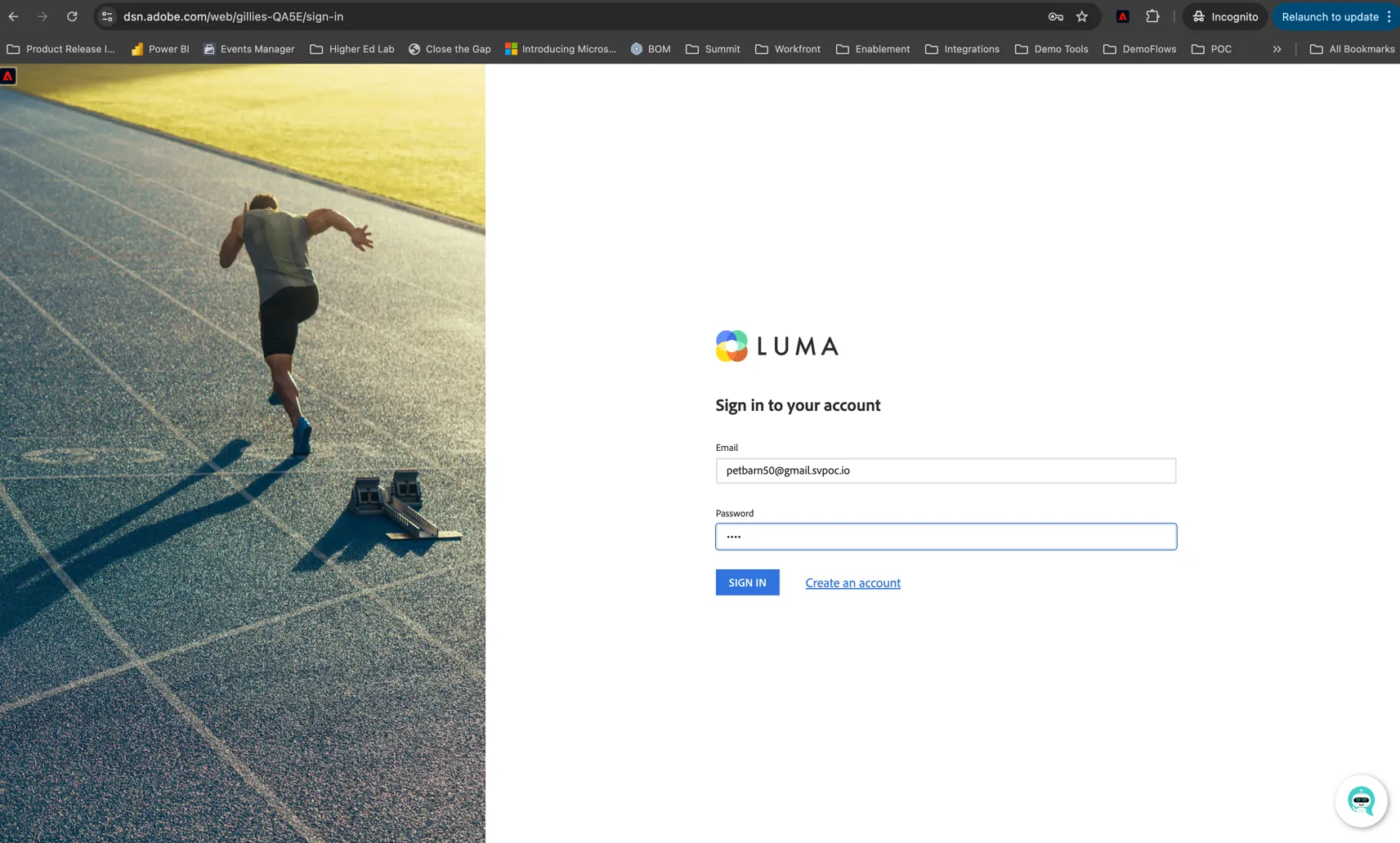Click the LUMA logo
This screenshot has height=843, width=1400.
click(x=776, y=346)
